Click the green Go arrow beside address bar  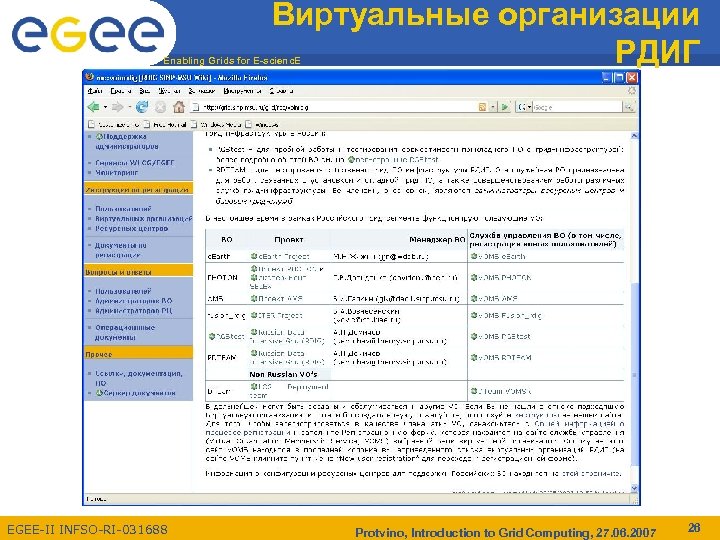505,107
